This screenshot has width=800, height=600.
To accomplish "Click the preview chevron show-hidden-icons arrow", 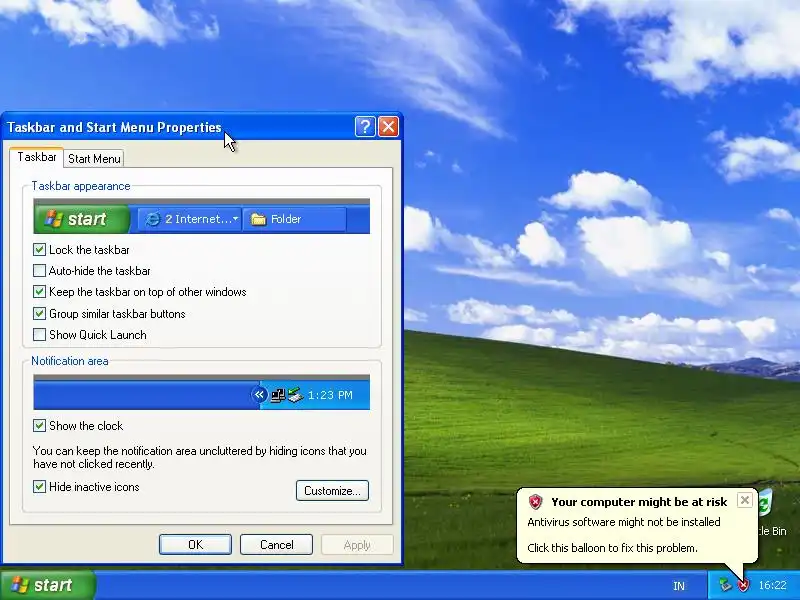I will click(259, 394).
